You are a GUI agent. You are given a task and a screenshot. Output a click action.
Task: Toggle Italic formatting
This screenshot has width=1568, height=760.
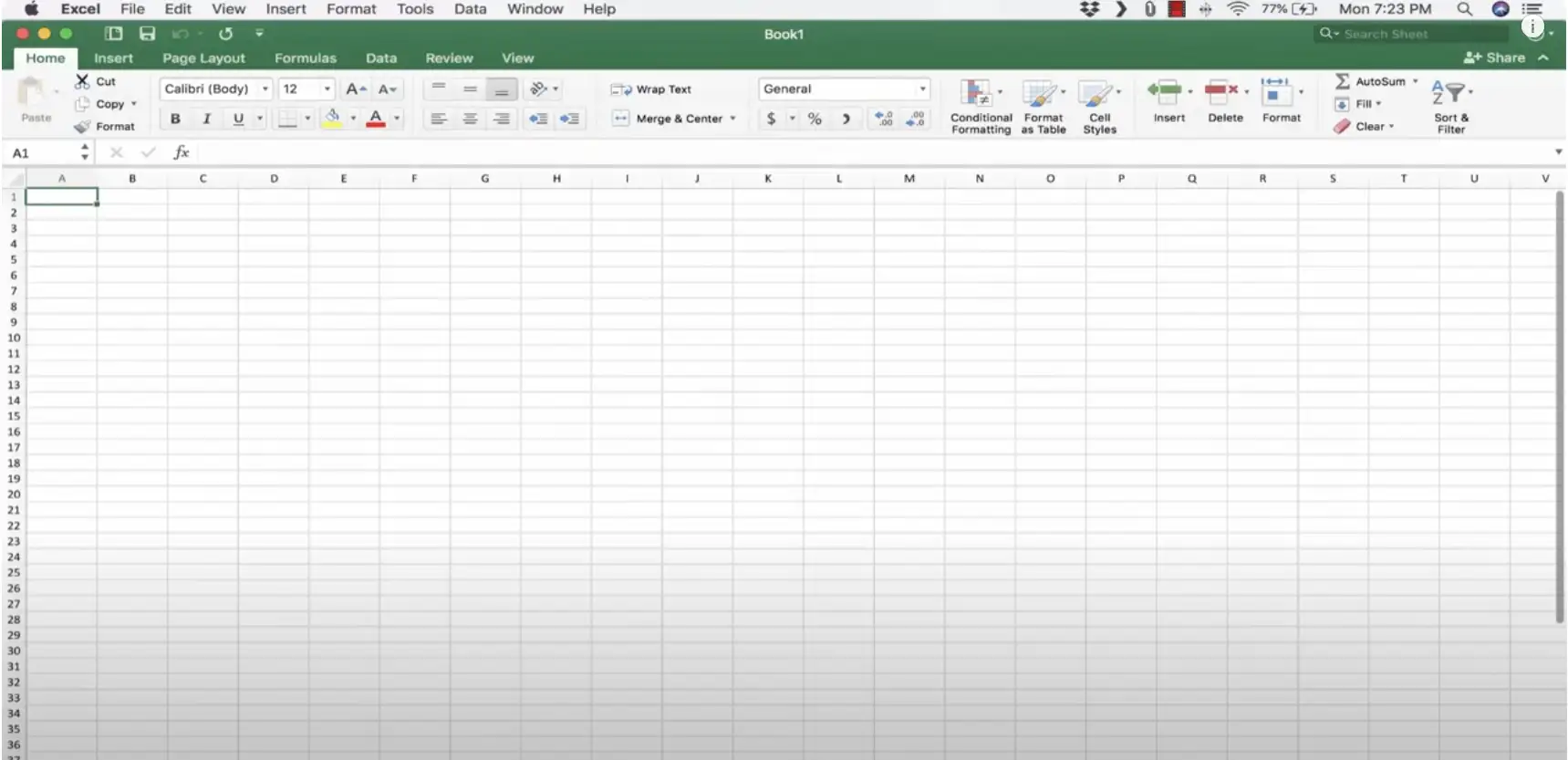pyautogui.click(x=207, y=119)
